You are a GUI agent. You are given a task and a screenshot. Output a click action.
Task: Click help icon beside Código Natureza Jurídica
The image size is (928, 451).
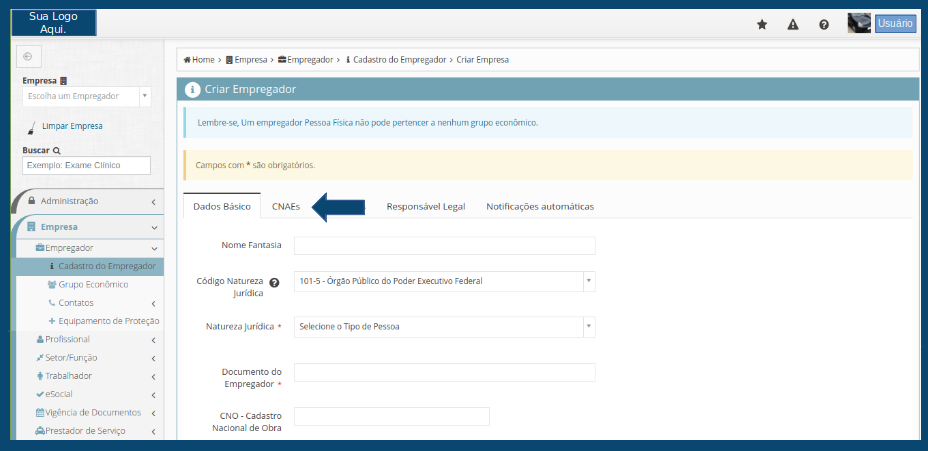pyautogui.click(x=273, y=282)
